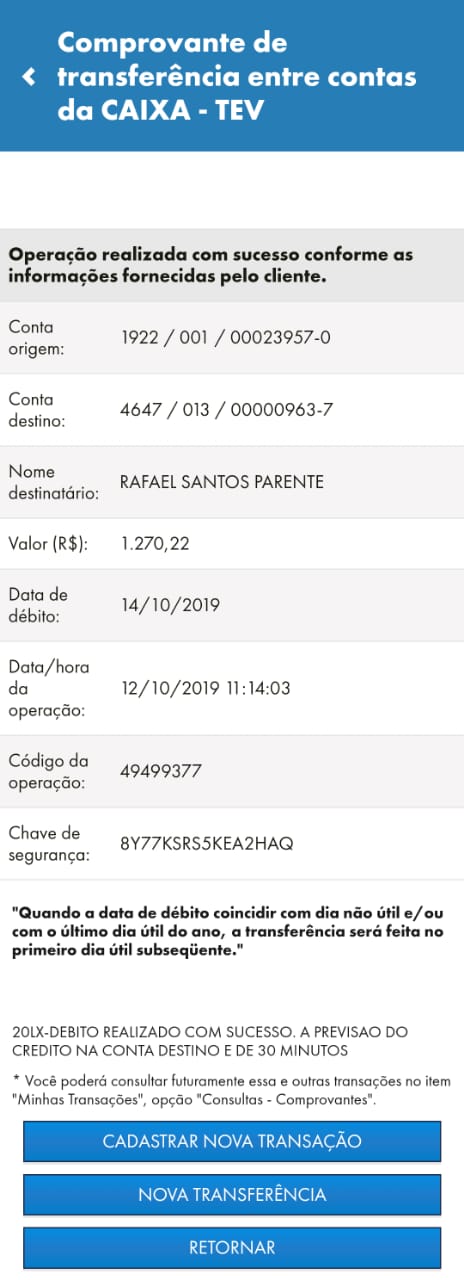Tap the 'Valor (R$)' label
This screenshot has width=464, height=1280.
(48, 544)
